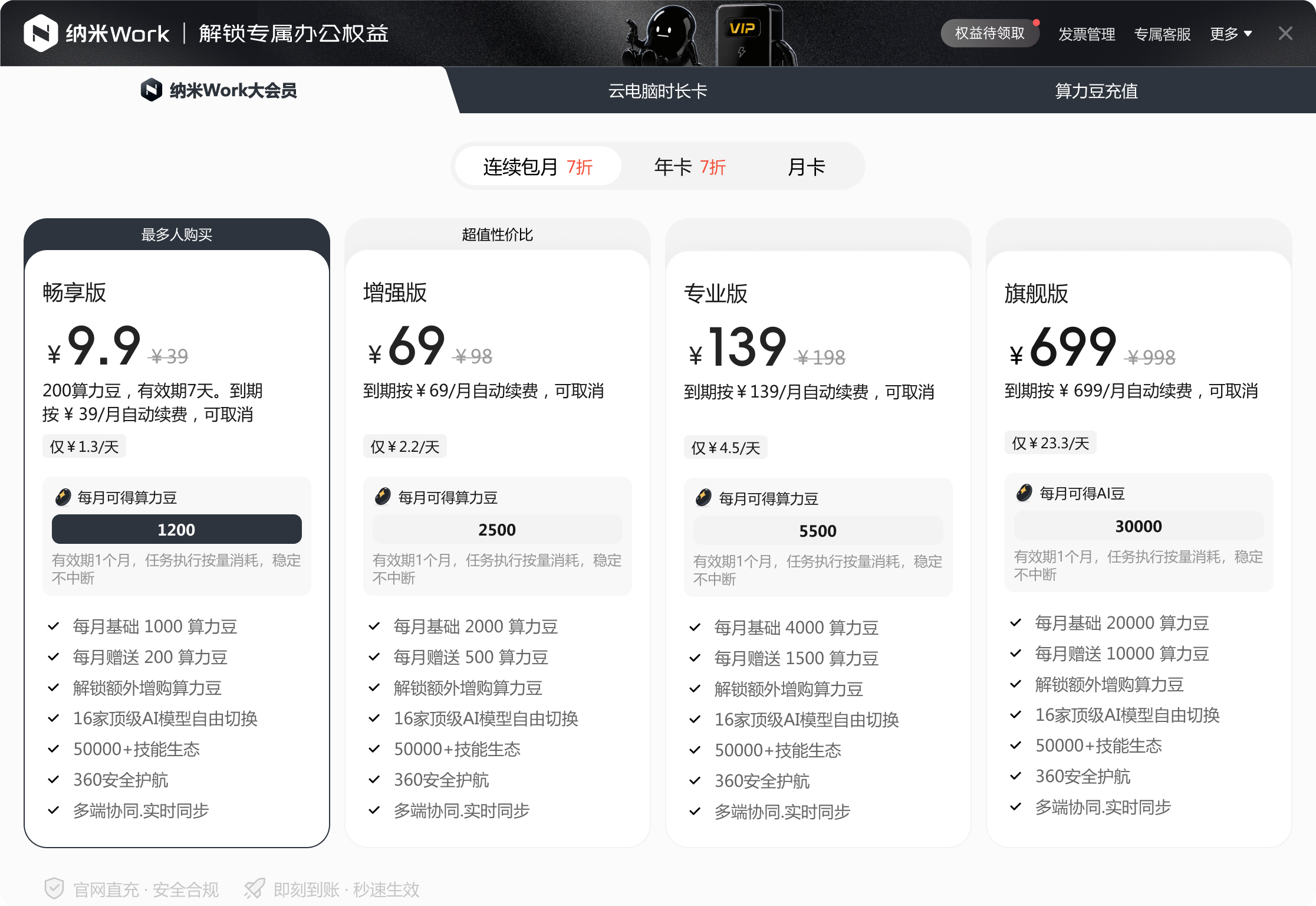The width and height of the screenshot is (1316, 906).
Task: Open 发票管理
Action: coord(1087,34)
